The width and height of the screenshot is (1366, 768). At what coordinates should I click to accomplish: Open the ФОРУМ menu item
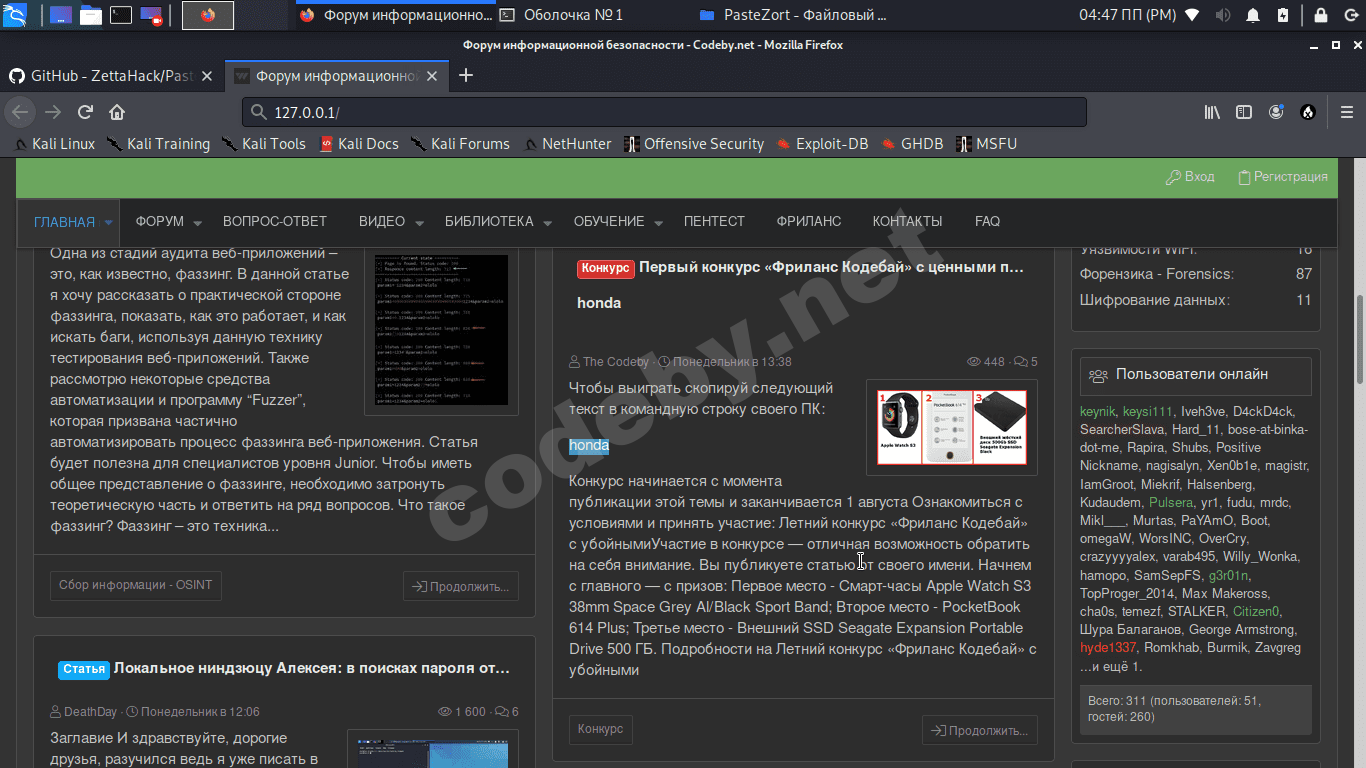[160, 222]
